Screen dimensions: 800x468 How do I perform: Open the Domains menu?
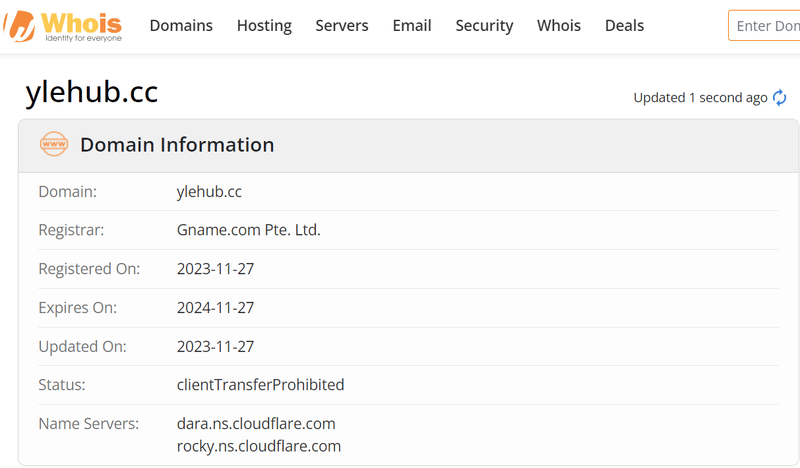(x=181, y=26)
